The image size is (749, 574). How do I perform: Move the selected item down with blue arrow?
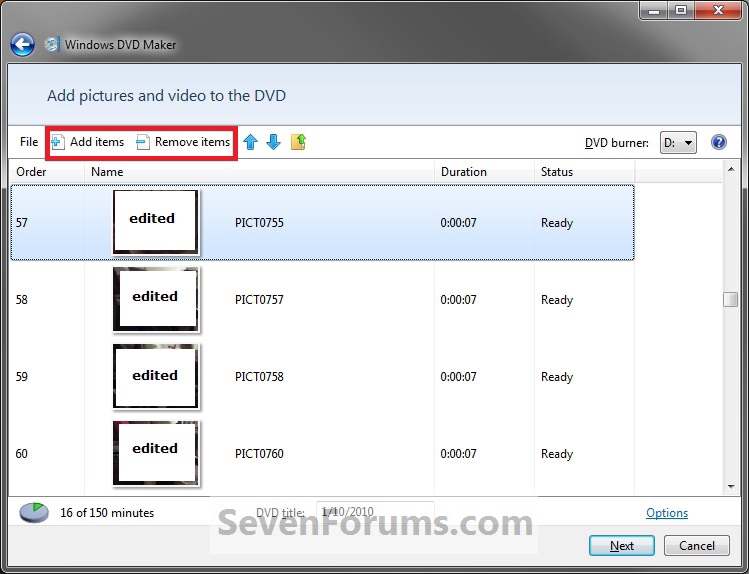[273, 142]
